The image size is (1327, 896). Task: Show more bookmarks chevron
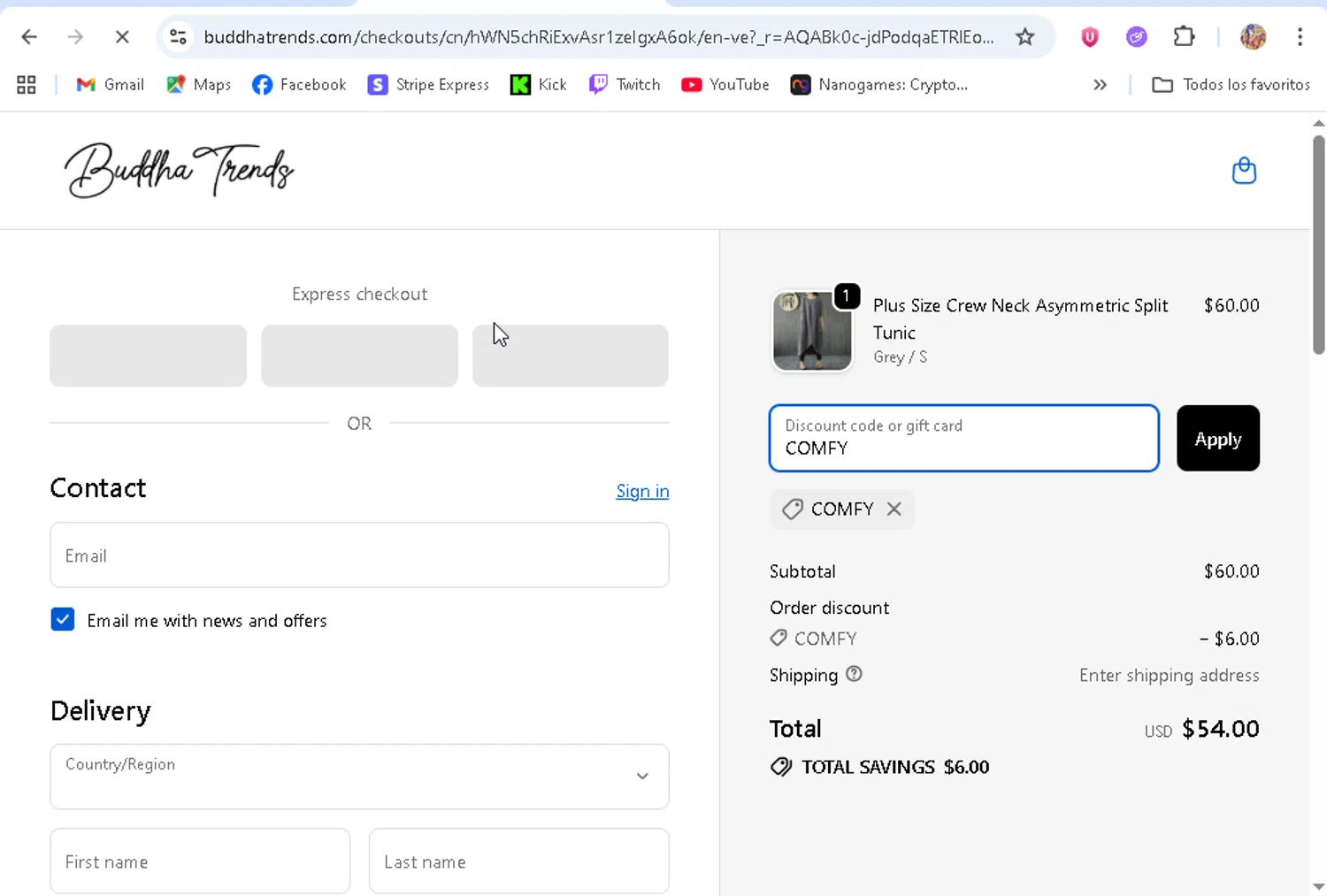[x=1100, y=85]
